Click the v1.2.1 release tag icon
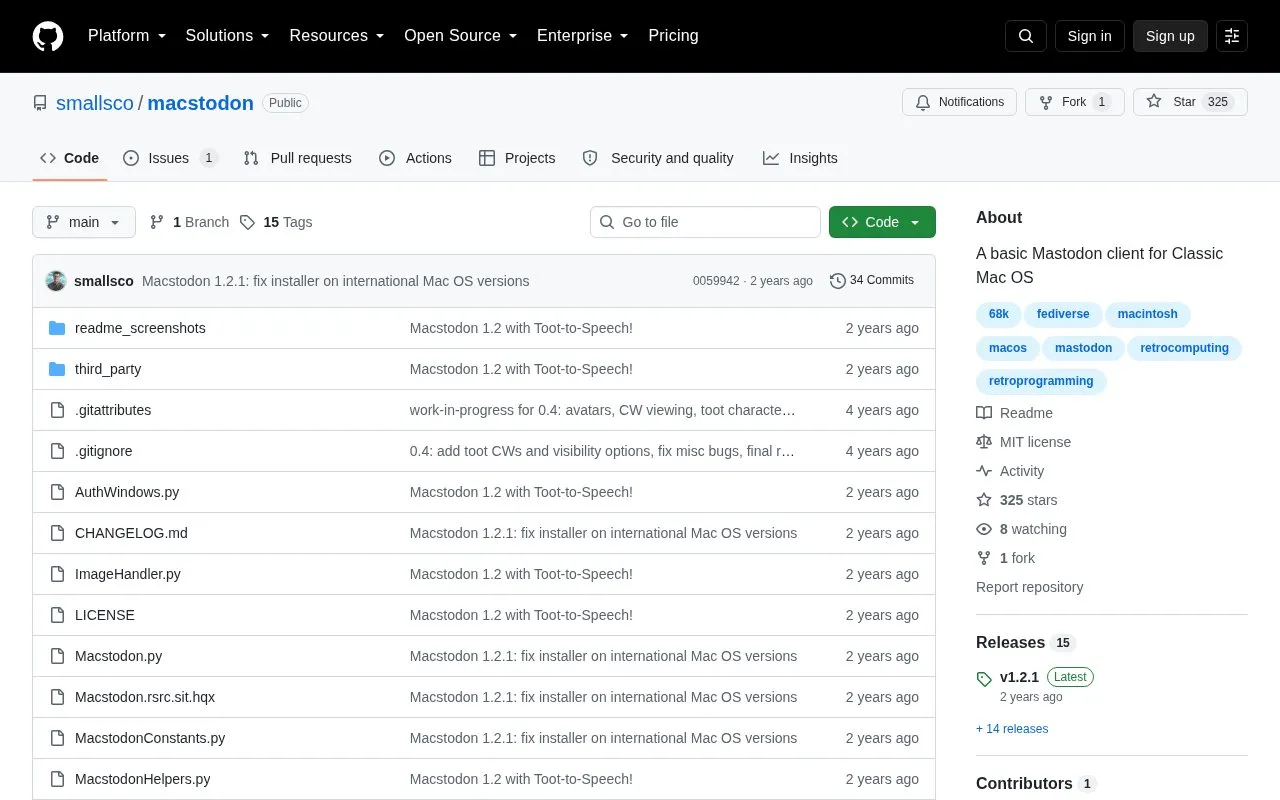Image resolution: width=1280 pixels, height=800 pixels. [984, 679]
